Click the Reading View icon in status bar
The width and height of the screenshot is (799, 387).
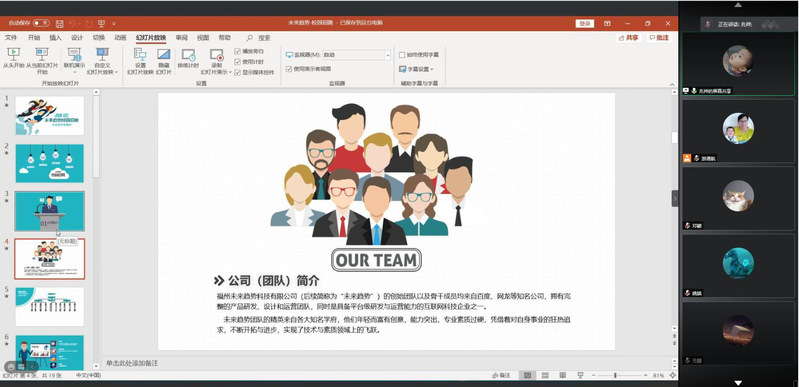[563, 375]
